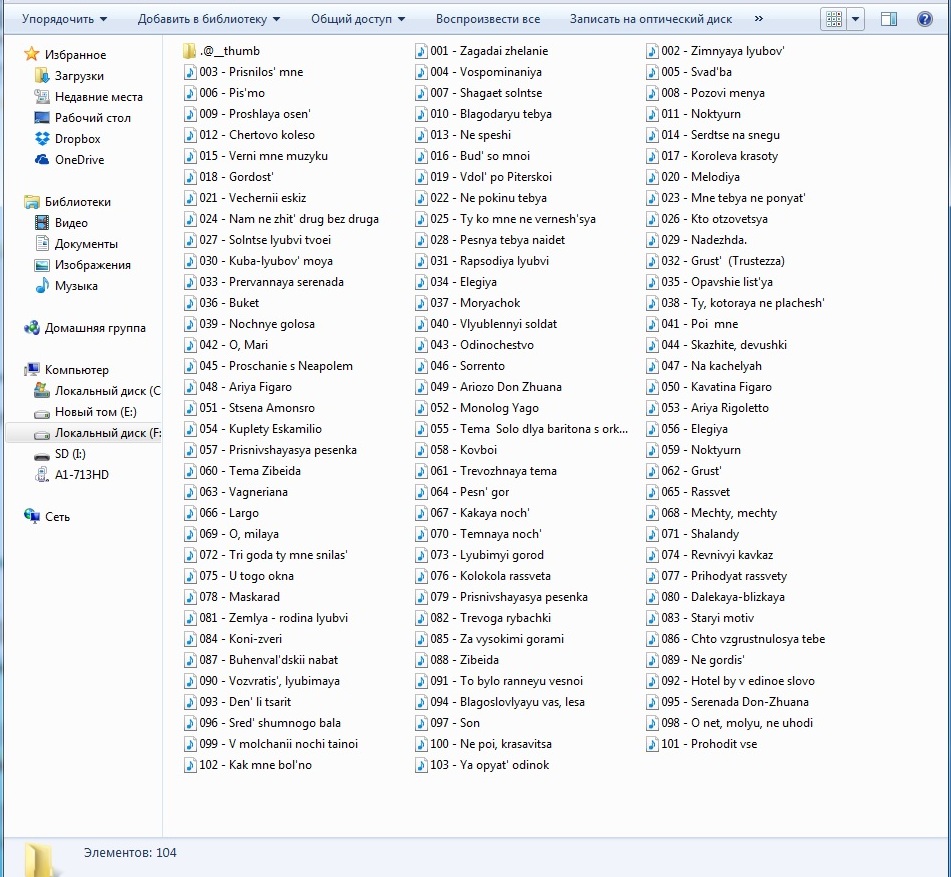Toggle the preview pane button
The height and width of the screenshot is (877, 951).
[x=889, y=19]
